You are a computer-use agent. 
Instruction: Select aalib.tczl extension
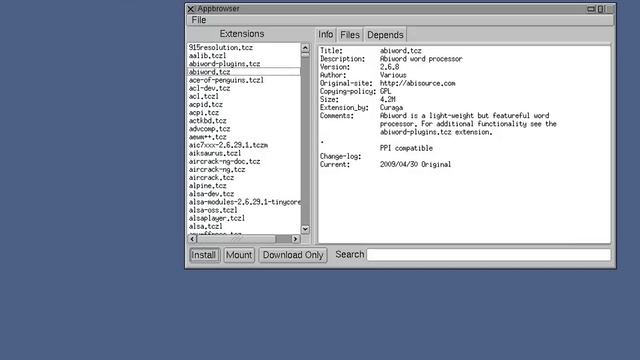[244, 56]
